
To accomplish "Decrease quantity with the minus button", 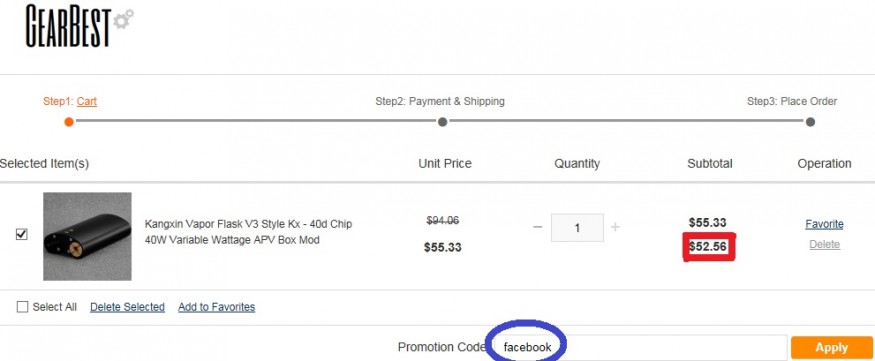I will coord(537,227).
